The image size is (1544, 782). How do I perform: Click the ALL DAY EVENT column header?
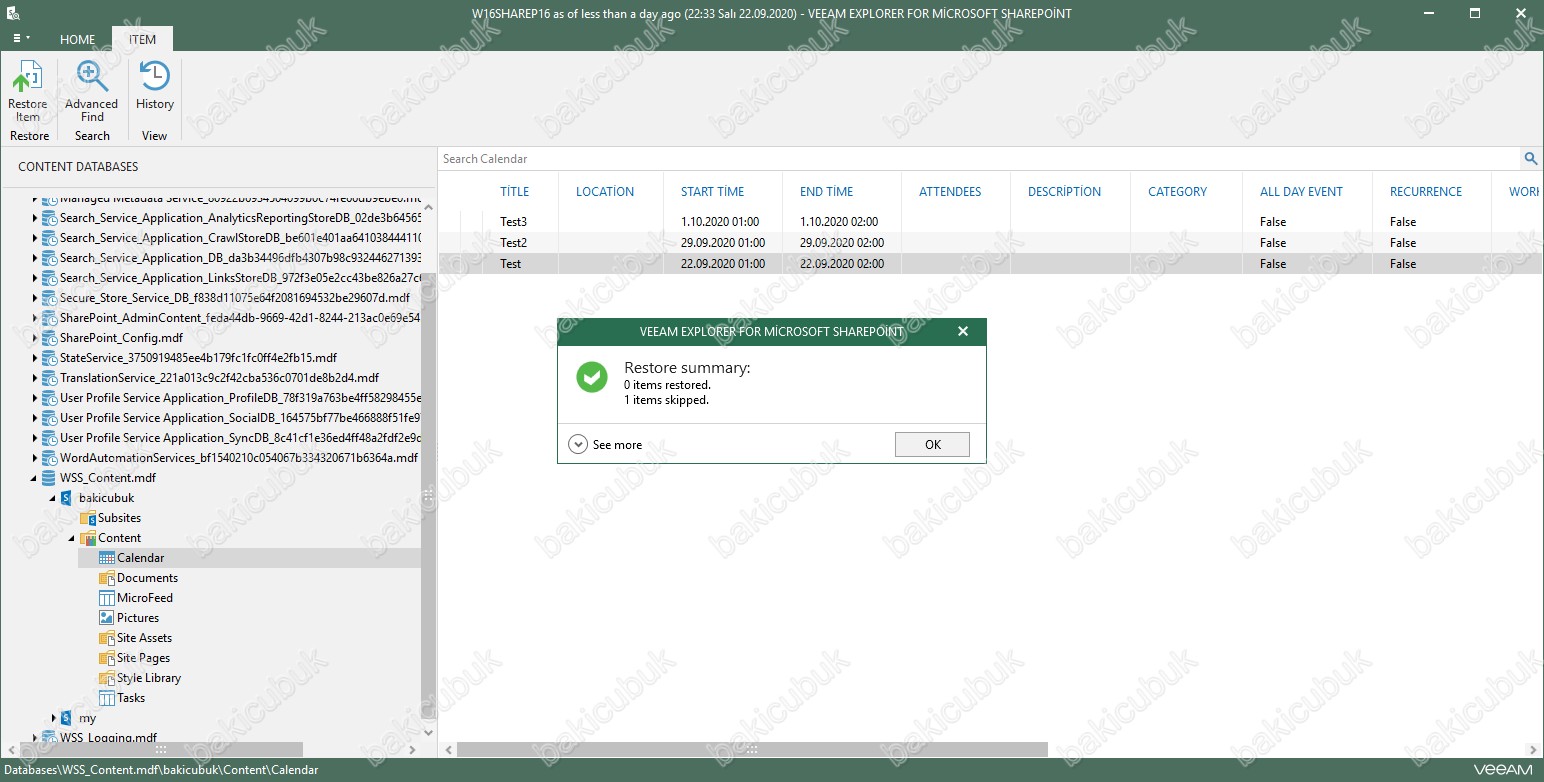(1301, 191)
